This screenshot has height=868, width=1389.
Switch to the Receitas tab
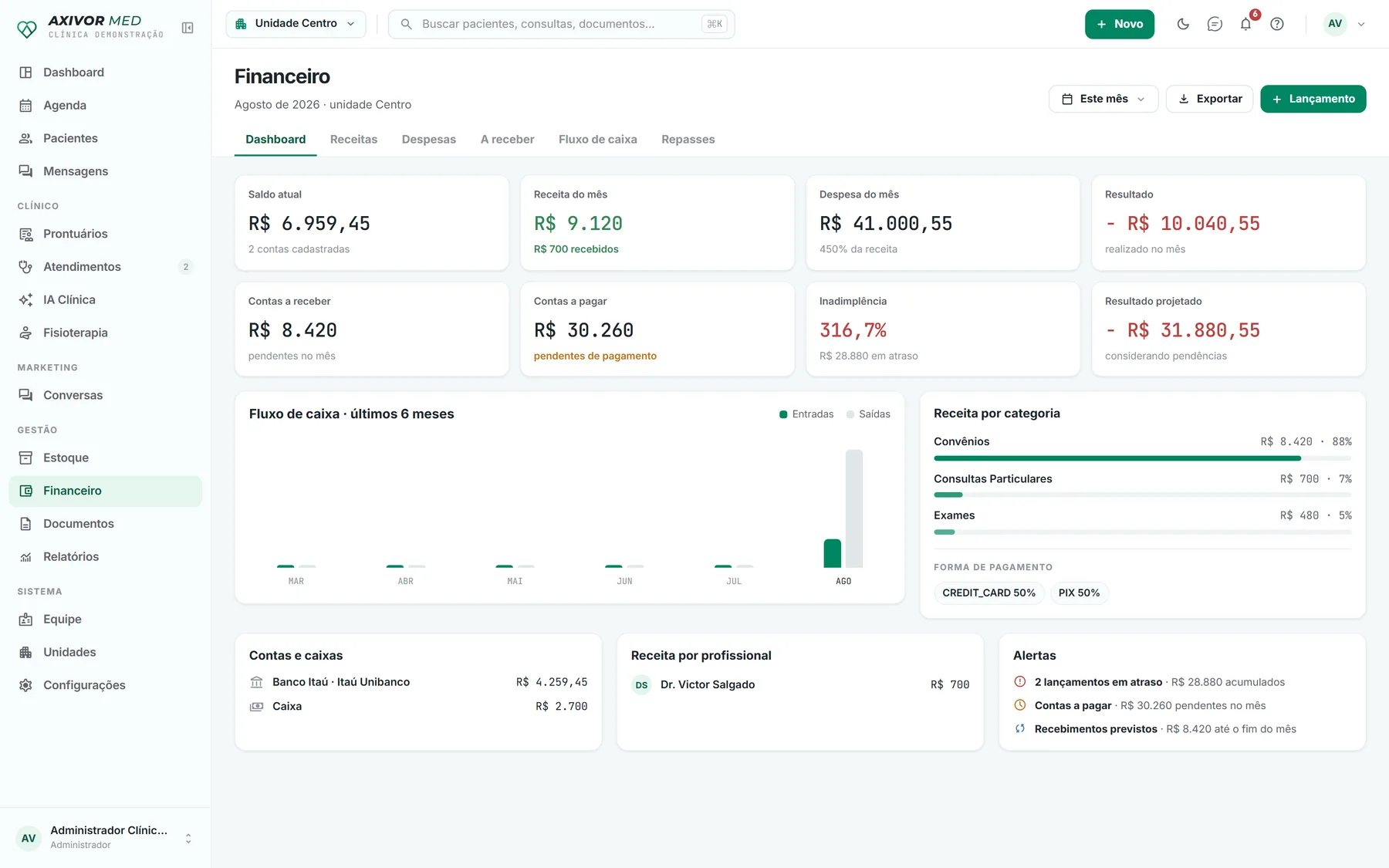[x=353, y=140]
